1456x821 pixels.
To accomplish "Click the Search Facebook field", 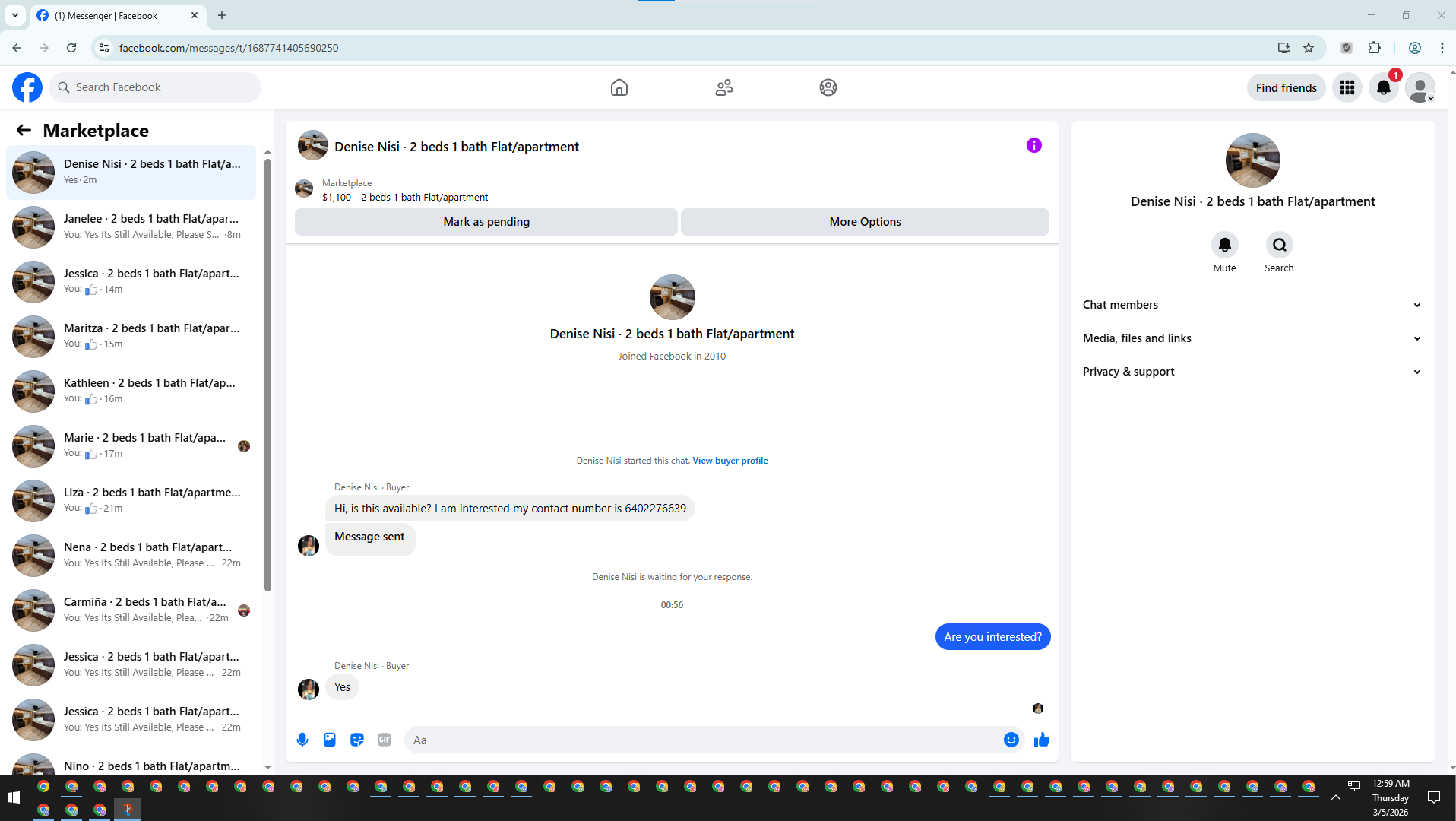I will [155, 87].
